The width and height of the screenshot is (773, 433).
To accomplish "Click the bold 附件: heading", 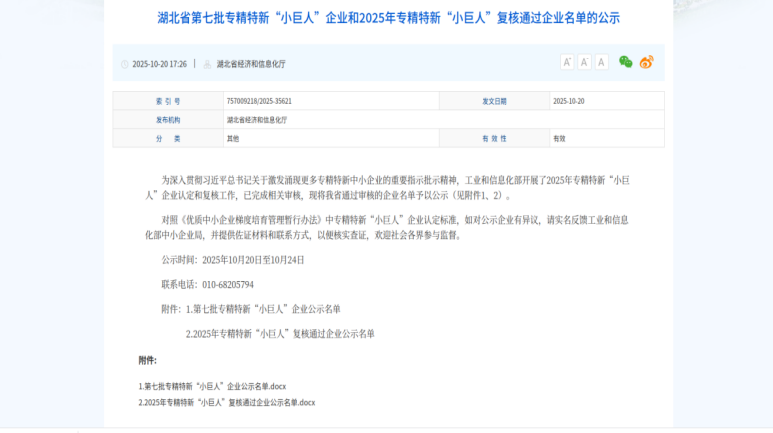I will 147,360.
